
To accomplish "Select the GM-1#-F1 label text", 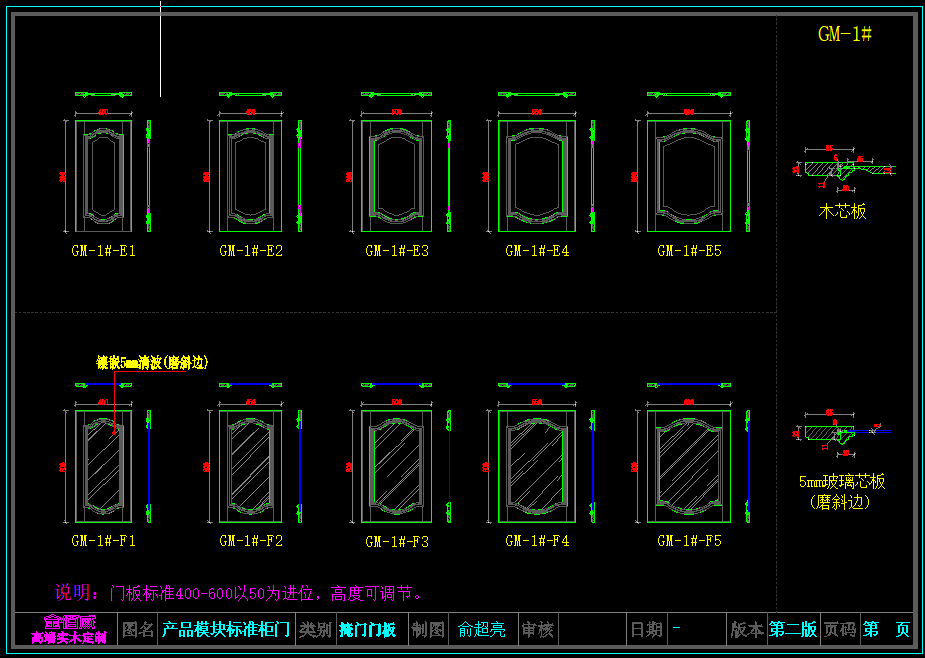I will (x=103, y=541).
